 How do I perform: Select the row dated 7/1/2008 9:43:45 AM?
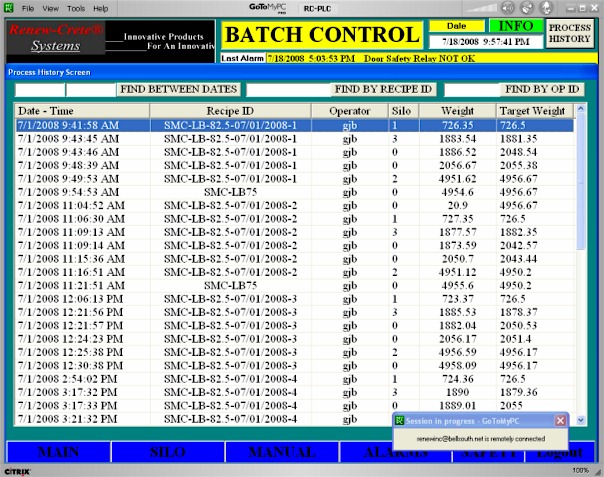(x=295, y=139)
